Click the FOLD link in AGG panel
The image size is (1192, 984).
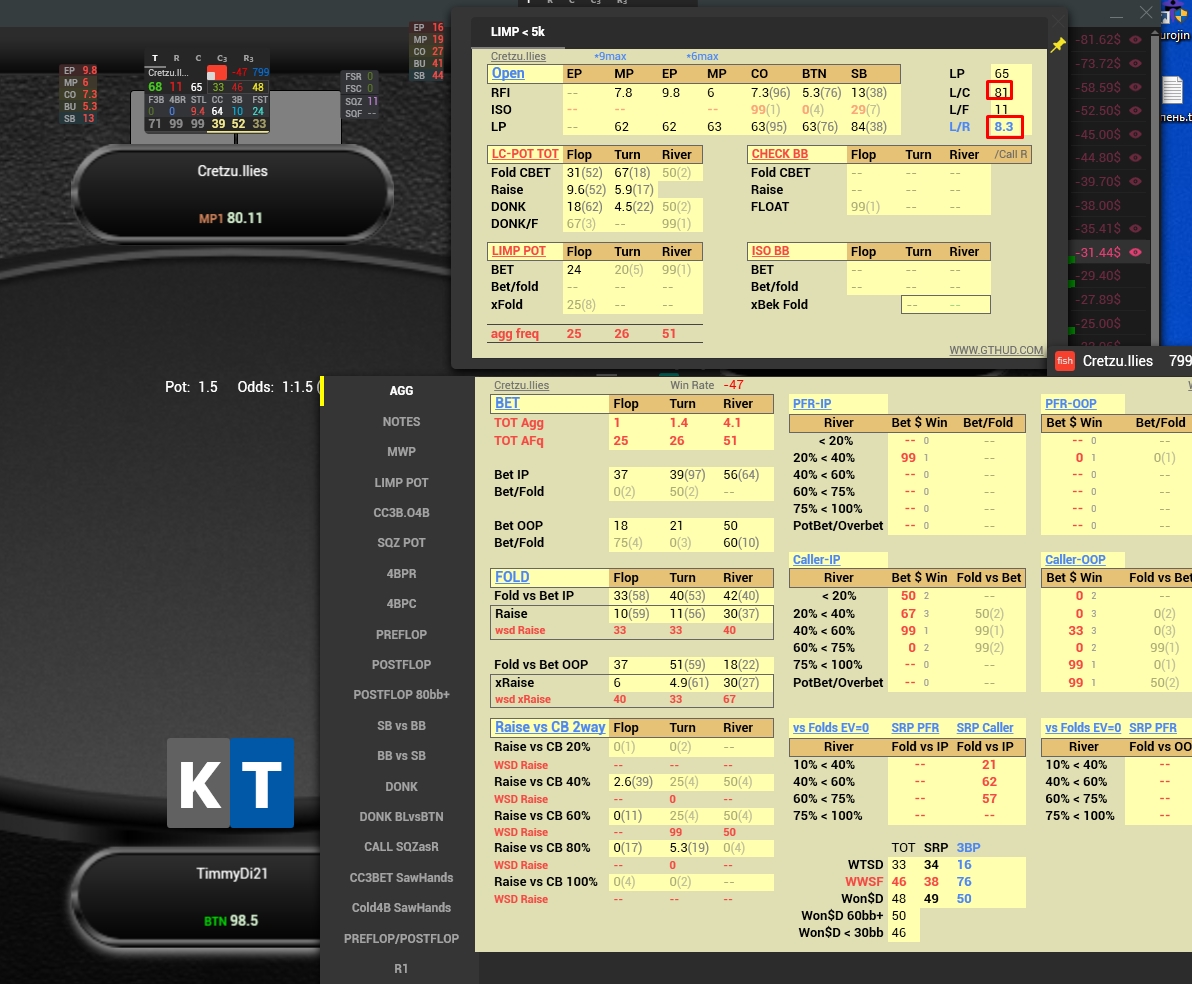pyautogui.click(x=512, y=577)
